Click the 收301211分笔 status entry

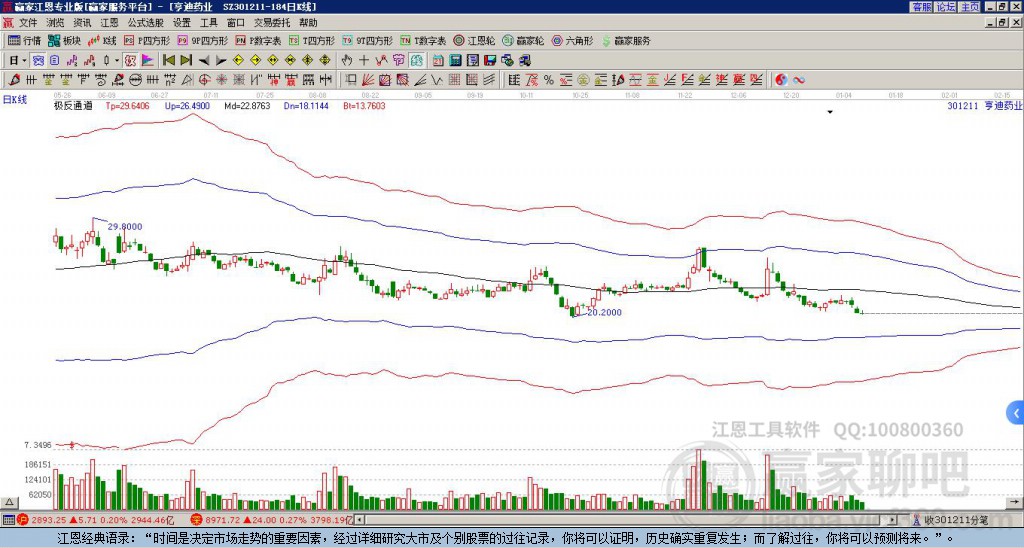tap(950, 520)
